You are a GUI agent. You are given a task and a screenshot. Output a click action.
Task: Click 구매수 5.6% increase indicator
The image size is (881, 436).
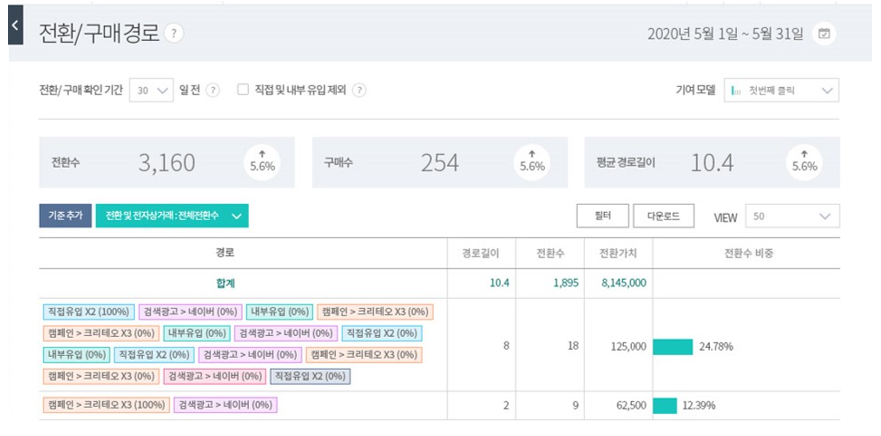pos(532,161)
